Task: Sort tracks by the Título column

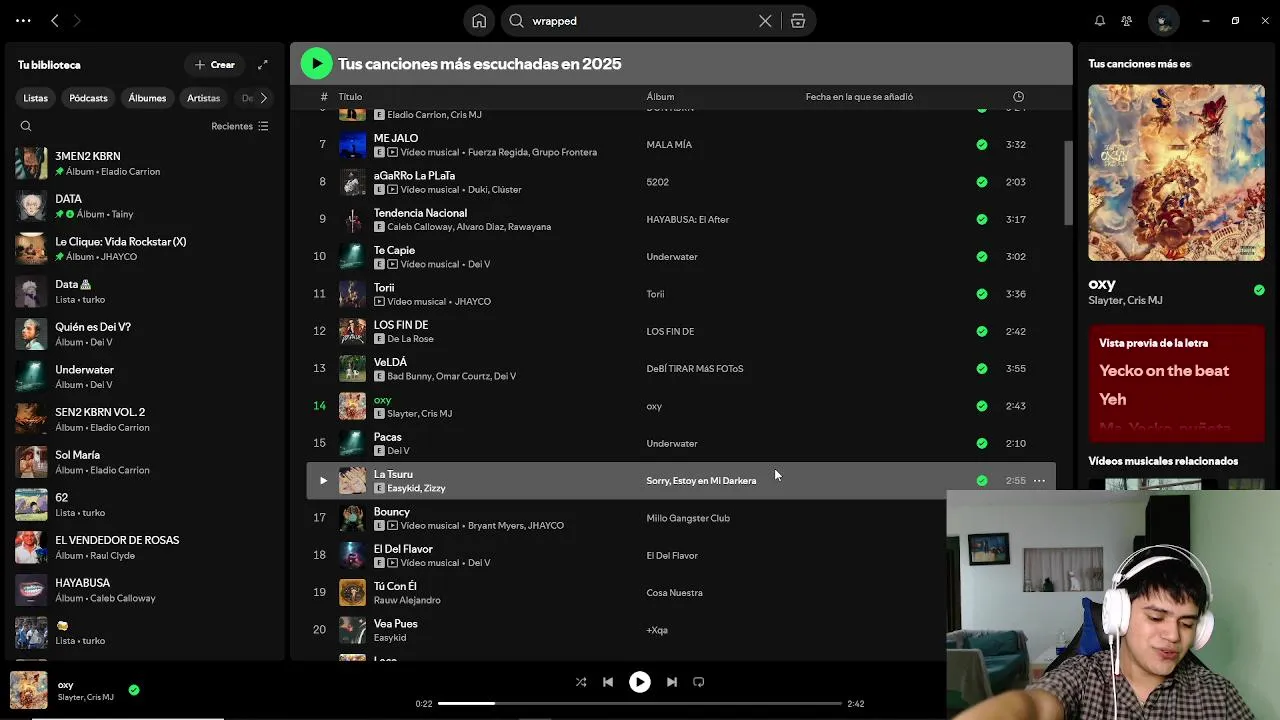Action: pyautogui.click(x=350, y=97)
